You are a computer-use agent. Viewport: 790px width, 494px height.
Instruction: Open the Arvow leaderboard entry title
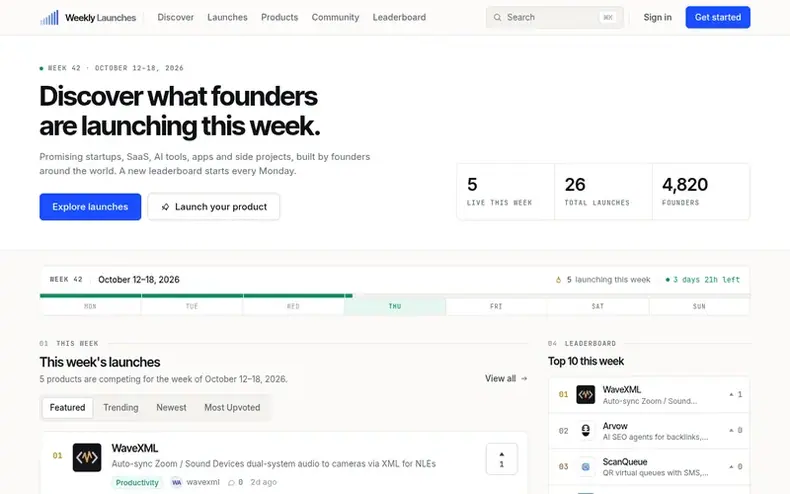[615, 426]
